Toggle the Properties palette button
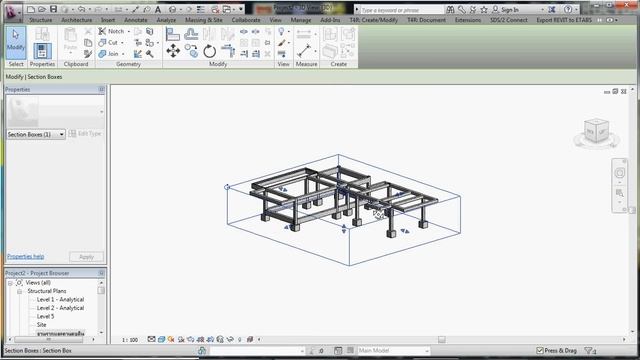This screenshot has width=640, height=360. click(42, 51)
